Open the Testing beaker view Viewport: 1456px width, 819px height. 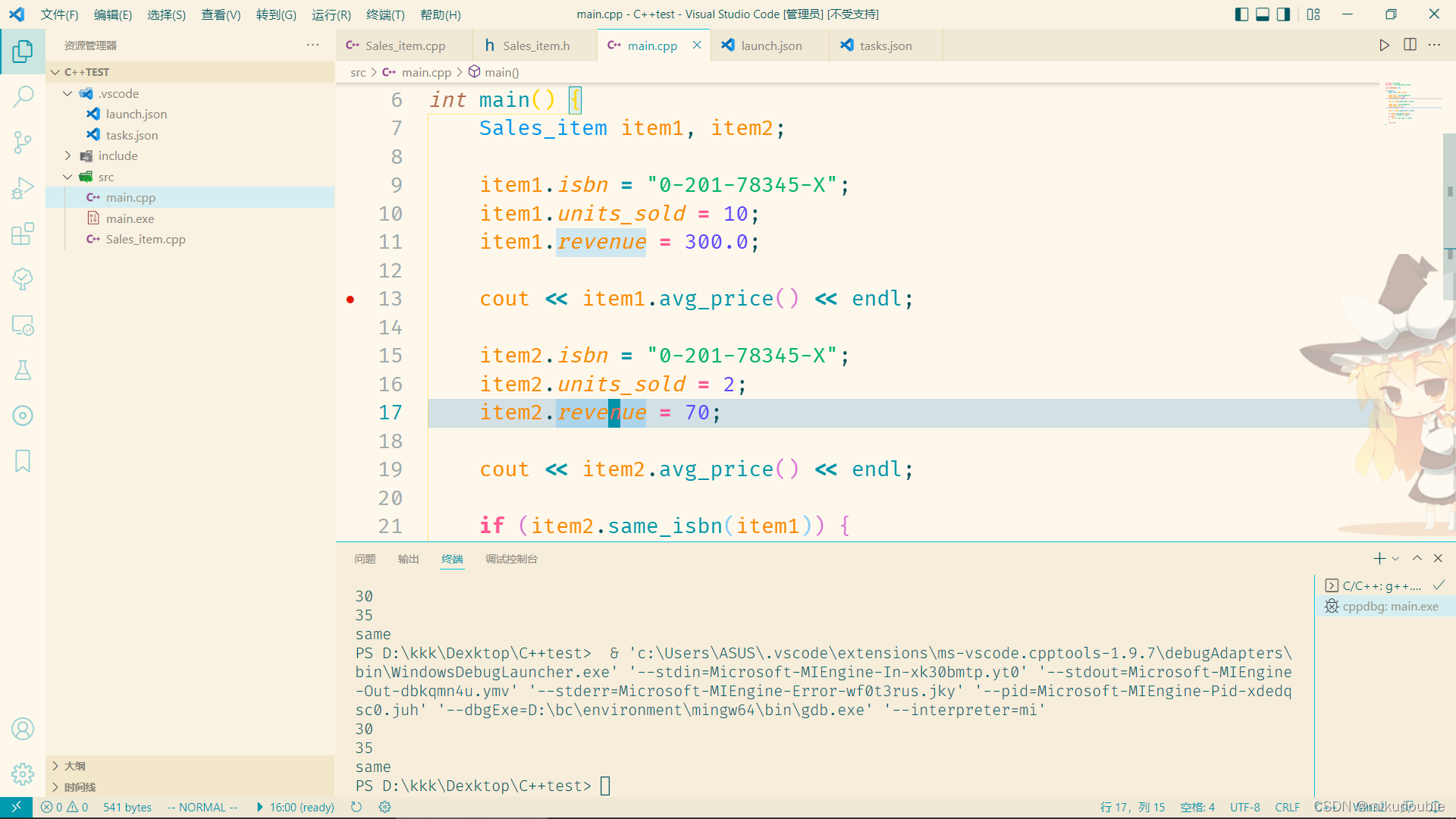[23, 370]
